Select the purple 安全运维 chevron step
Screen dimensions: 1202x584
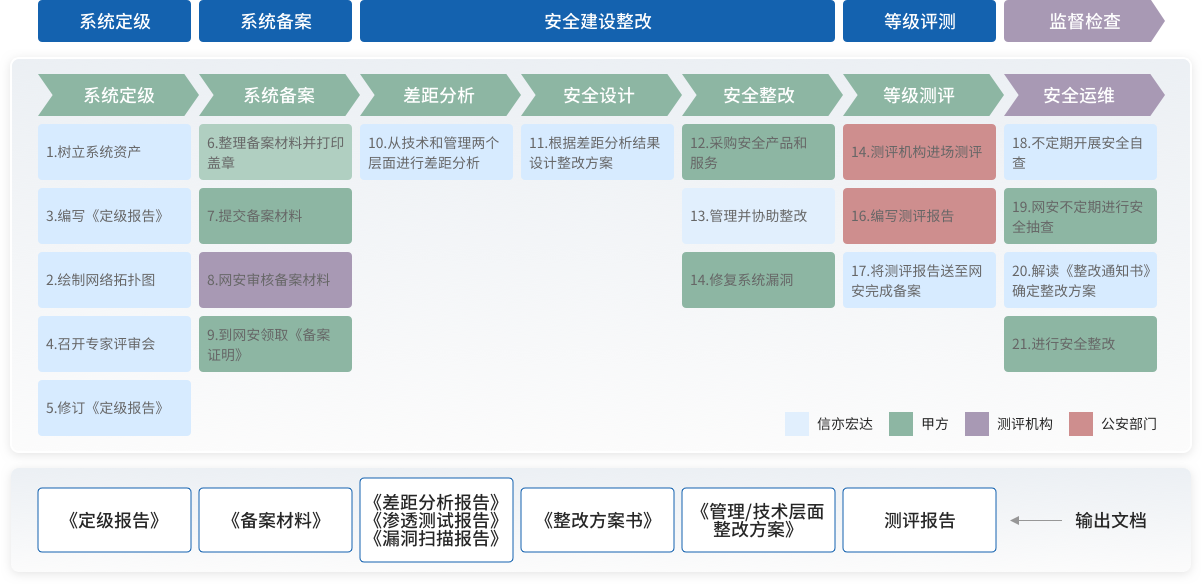(1080, 96)
